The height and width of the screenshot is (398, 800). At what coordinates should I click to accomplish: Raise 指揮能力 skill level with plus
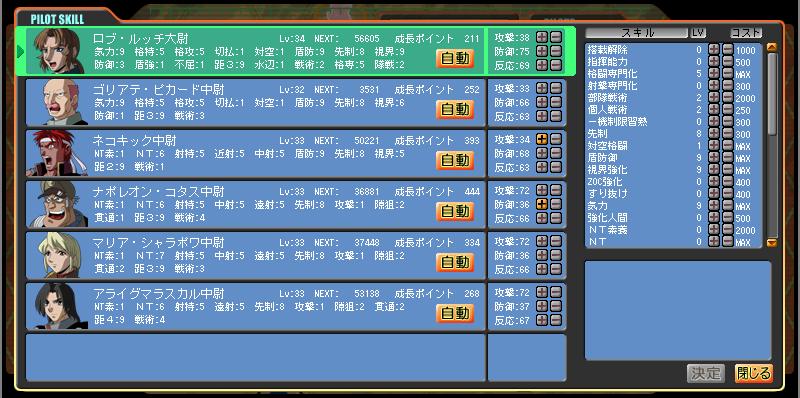click(x=714, y=62)
